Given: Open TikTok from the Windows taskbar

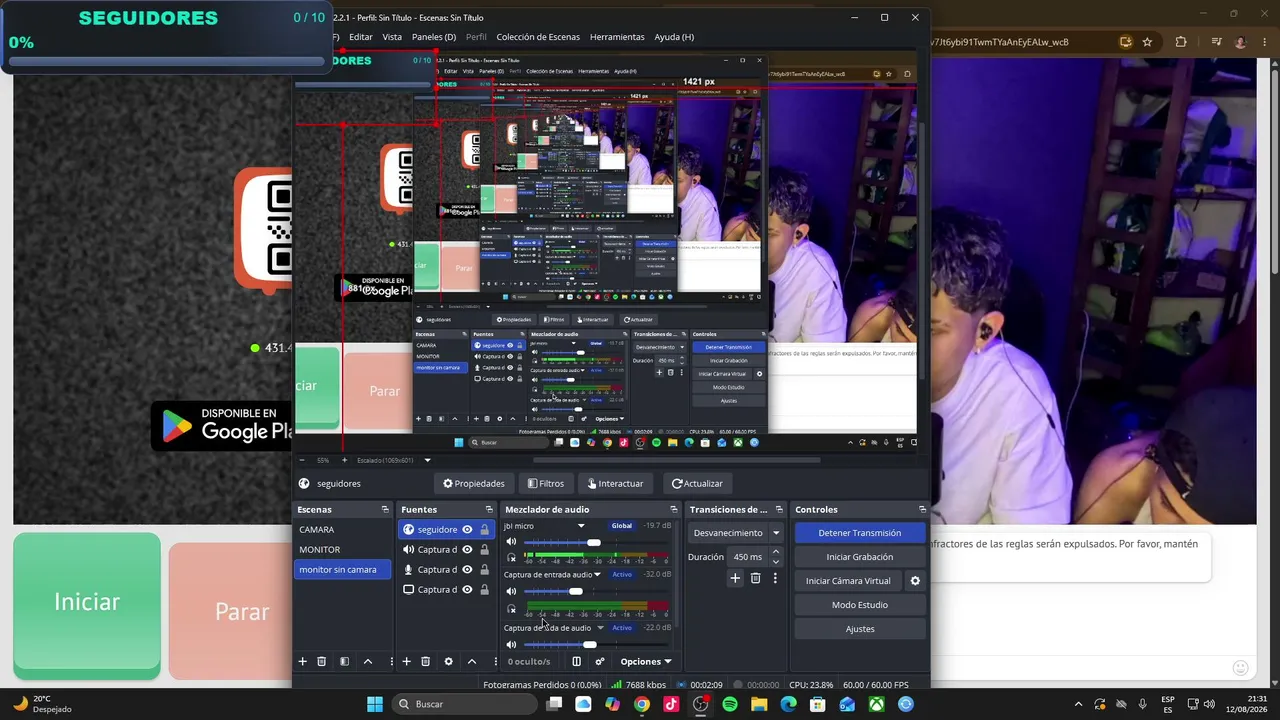Looking at the screenshot, I should [671, 704].
